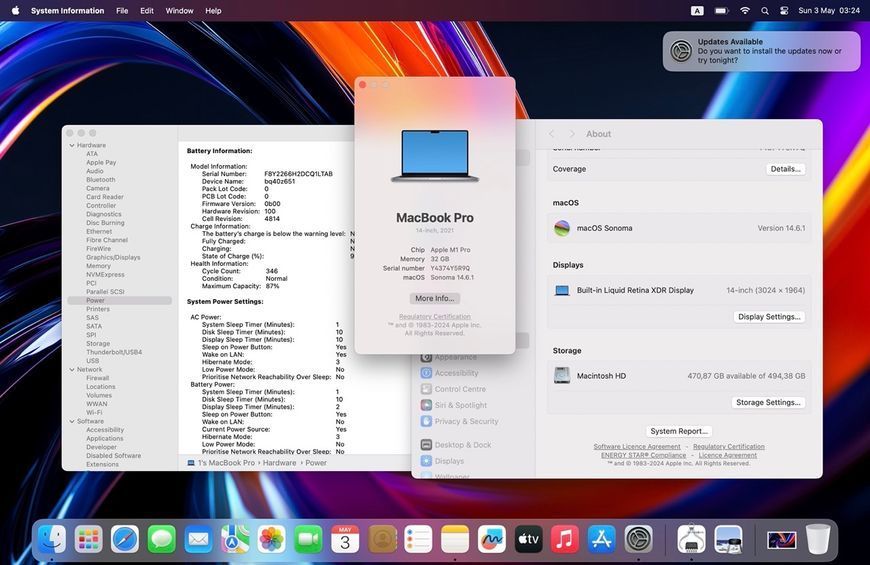Open Messages from the Dock
Viewport: 870px width, 565px height.
[x=162, y=539]
